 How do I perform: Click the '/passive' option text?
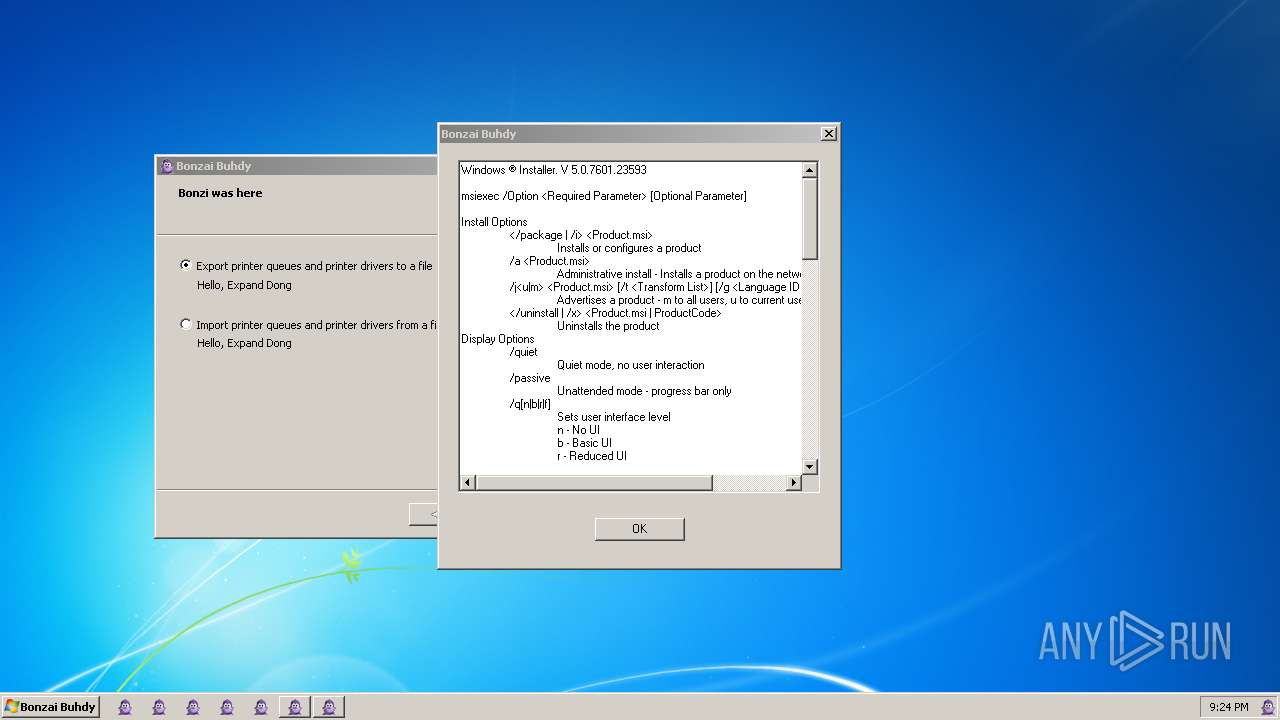(530, 378)
